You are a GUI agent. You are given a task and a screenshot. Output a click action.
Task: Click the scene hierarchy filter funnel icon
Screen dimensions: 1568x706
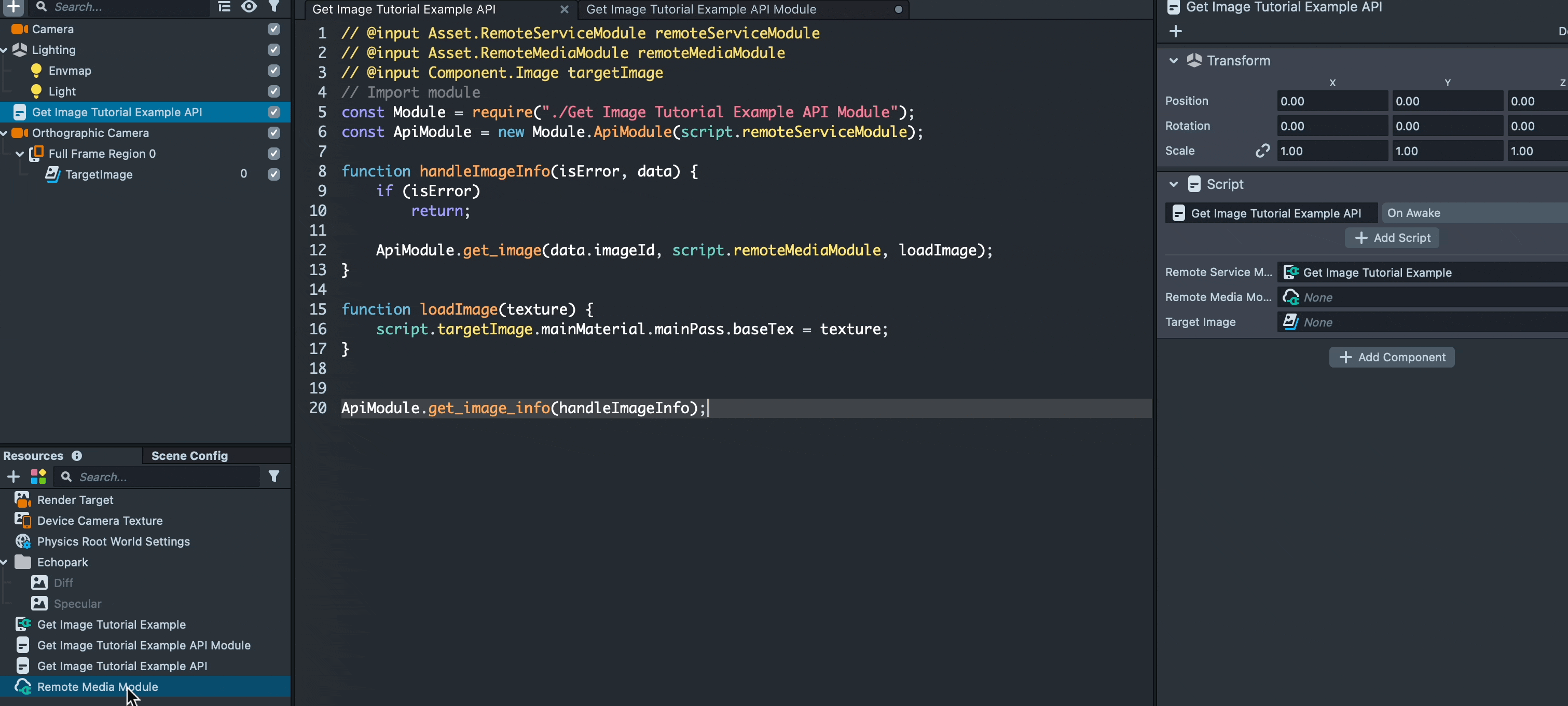(x=274, y=6)
